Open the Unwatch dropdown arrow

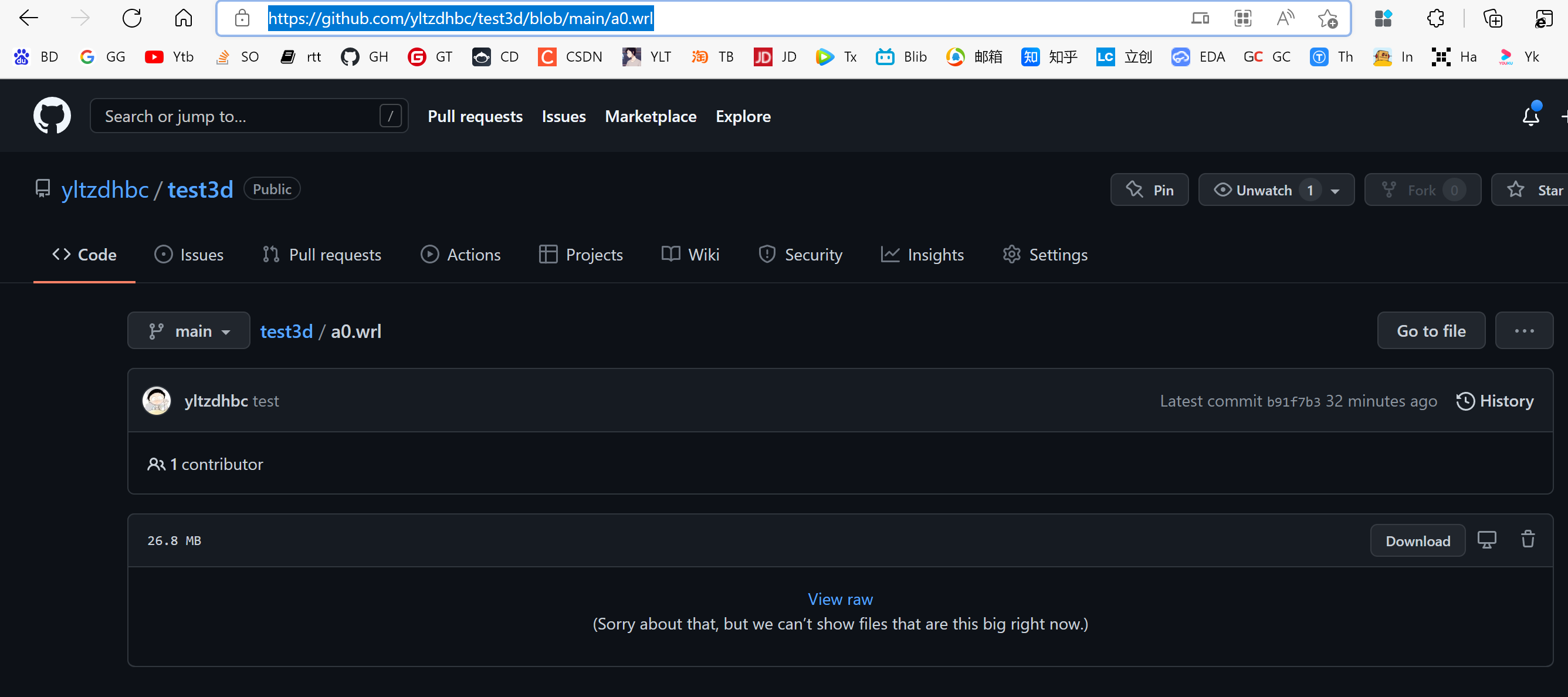pos(1335,191)
